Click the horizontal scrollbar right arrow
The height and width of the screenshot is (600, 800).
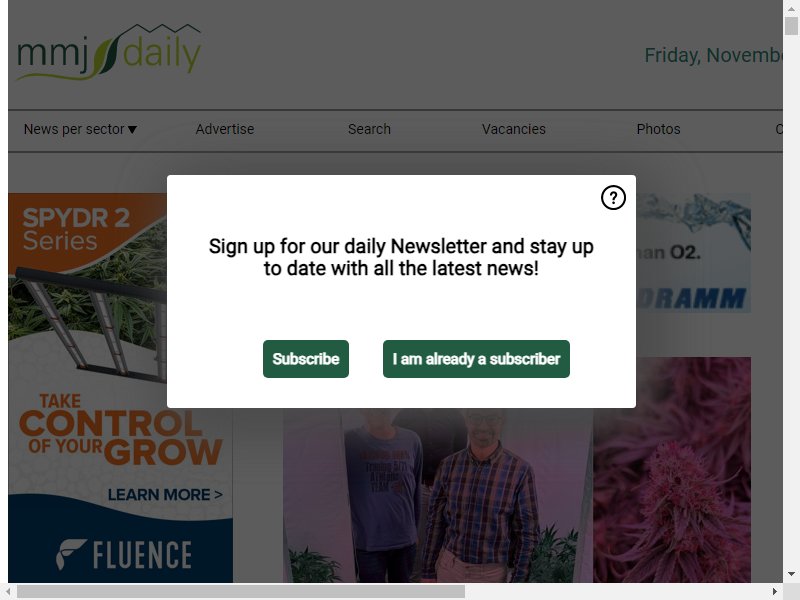[774, 591]
